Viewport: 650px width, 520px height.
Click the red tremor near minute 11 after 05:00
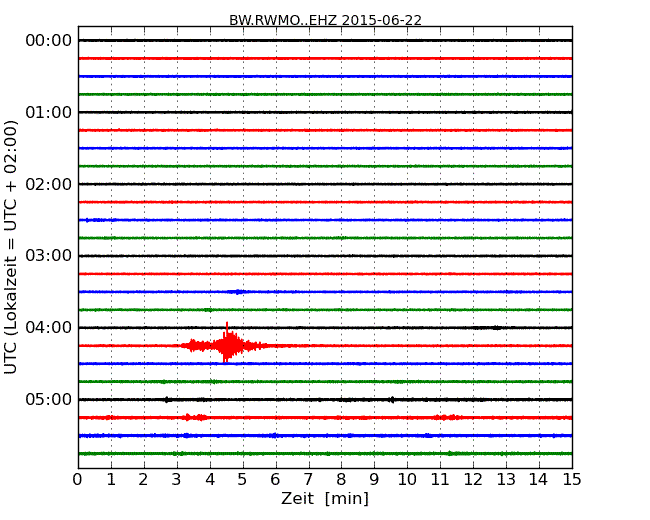448,417
